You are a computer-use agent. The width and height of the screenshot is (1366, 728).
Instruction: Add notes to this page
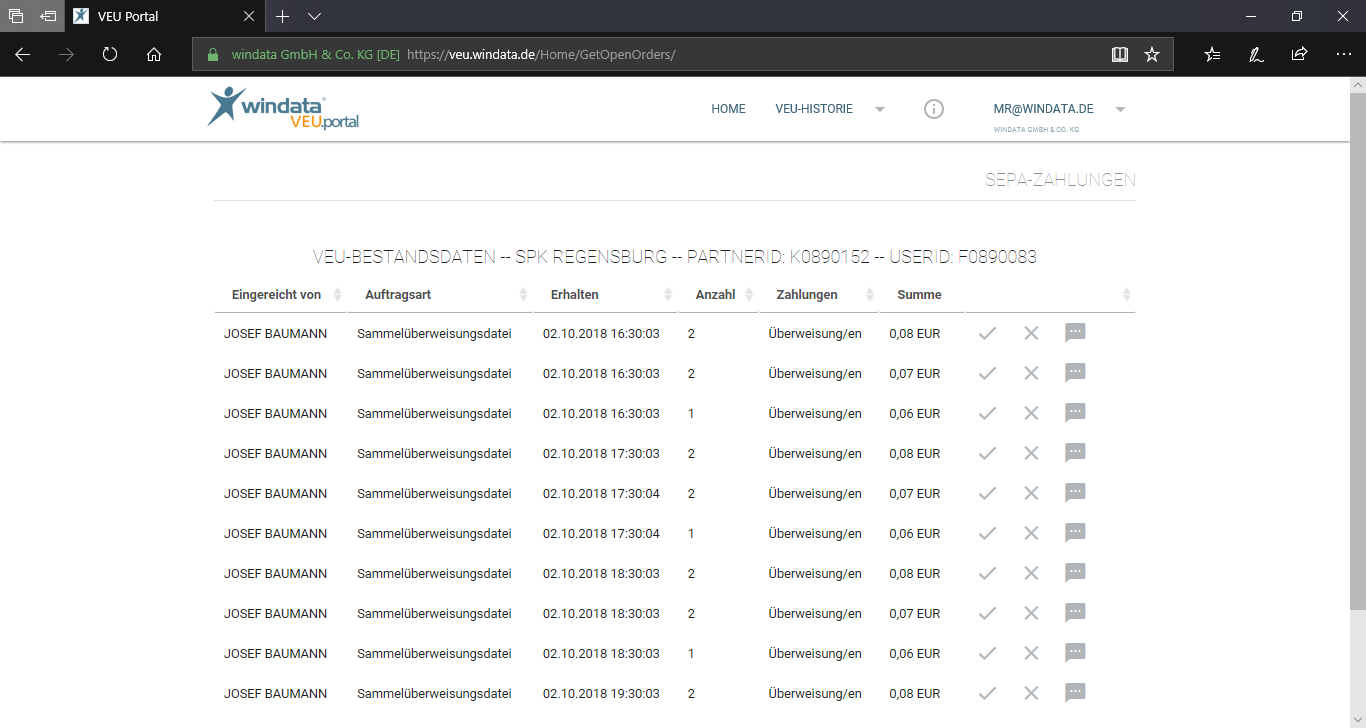point(1256,54)
